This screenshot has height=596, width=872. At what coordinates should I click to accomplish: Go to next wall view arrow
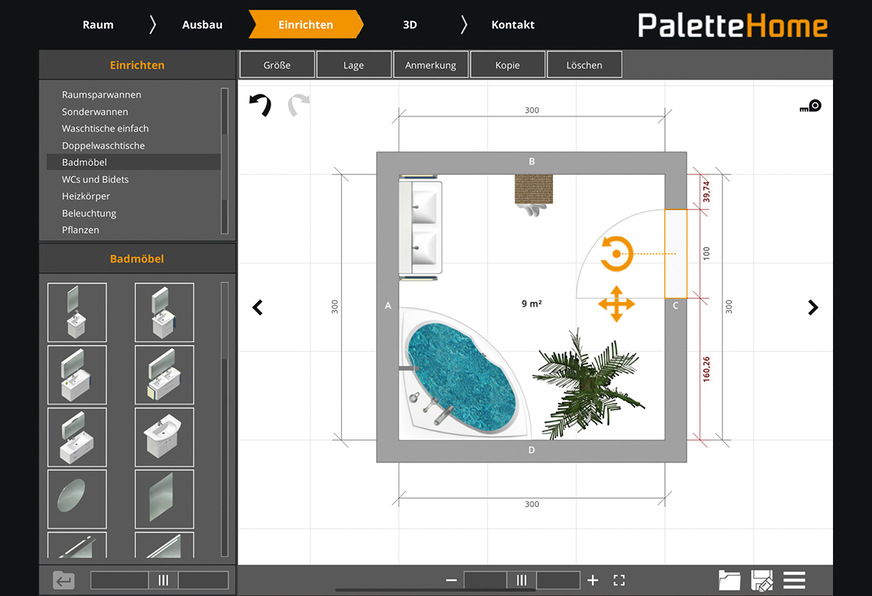(x=813, y=308)
